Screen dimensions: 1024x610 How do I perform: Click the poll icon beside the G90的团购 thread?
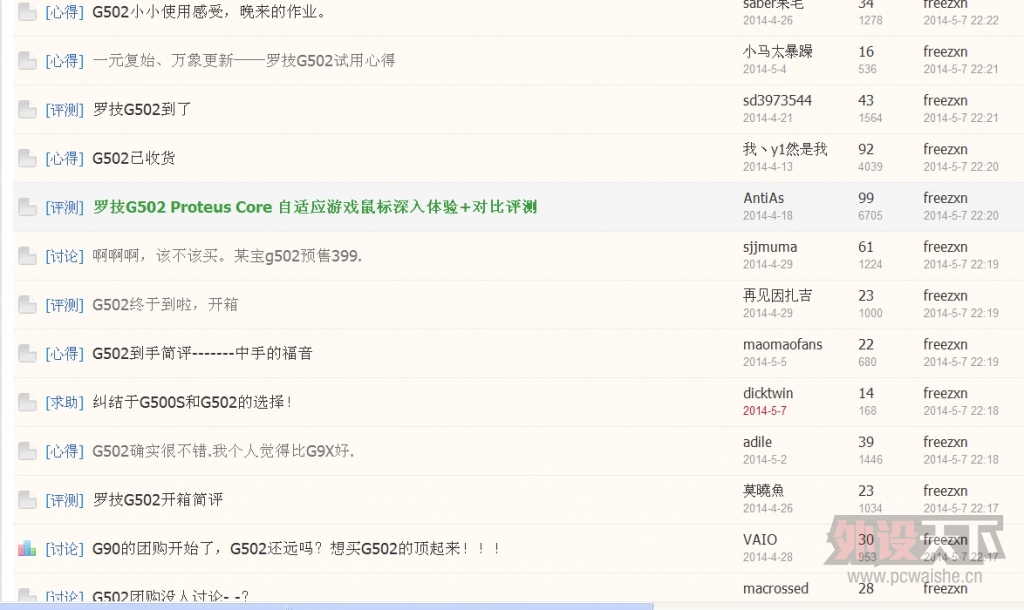click(x=27, y=549)
